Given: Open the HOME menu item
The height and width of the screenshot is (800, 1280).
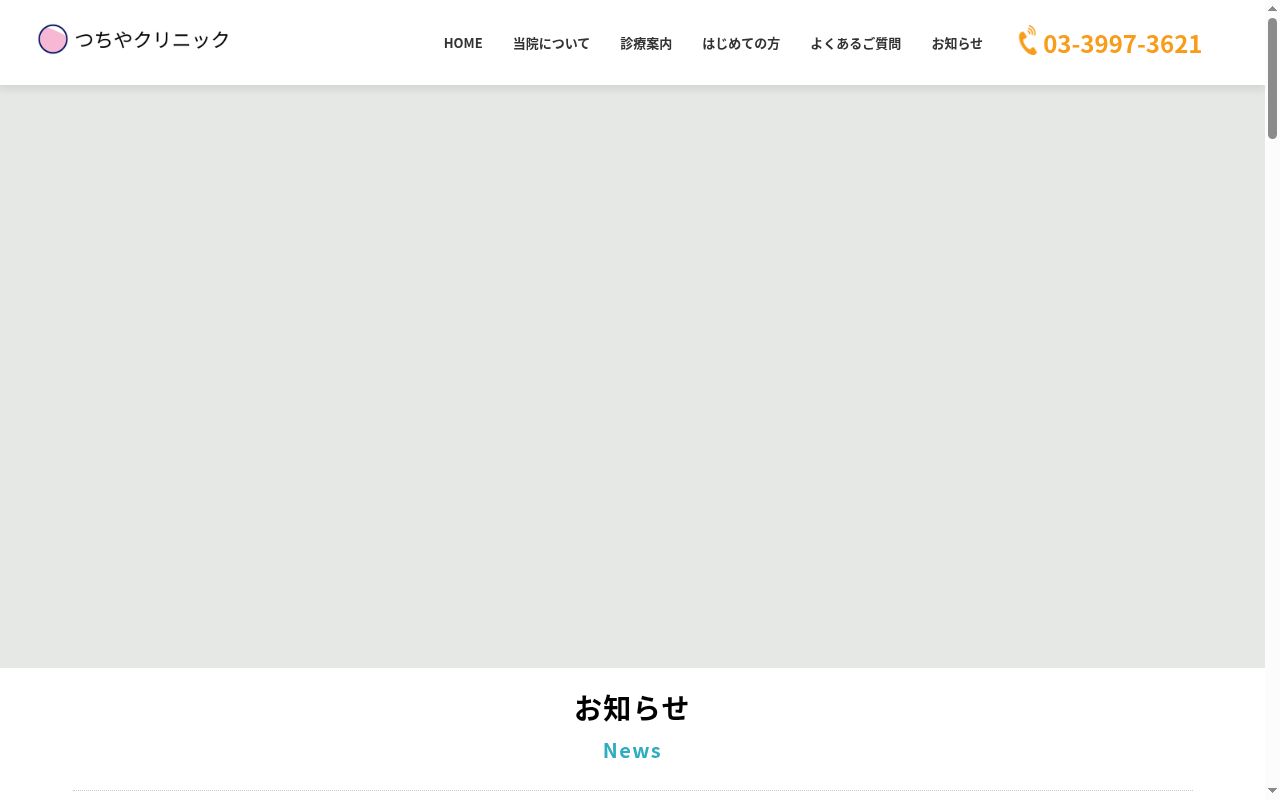Looking at the screenshot, I should [463, 43].
